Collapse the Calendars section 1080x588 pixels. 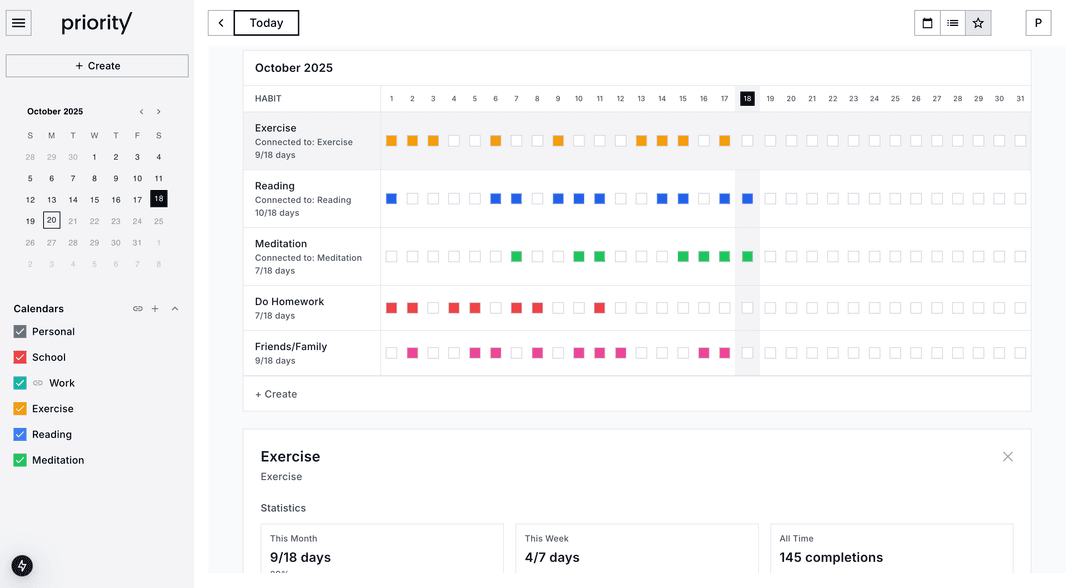click(175, 309)
